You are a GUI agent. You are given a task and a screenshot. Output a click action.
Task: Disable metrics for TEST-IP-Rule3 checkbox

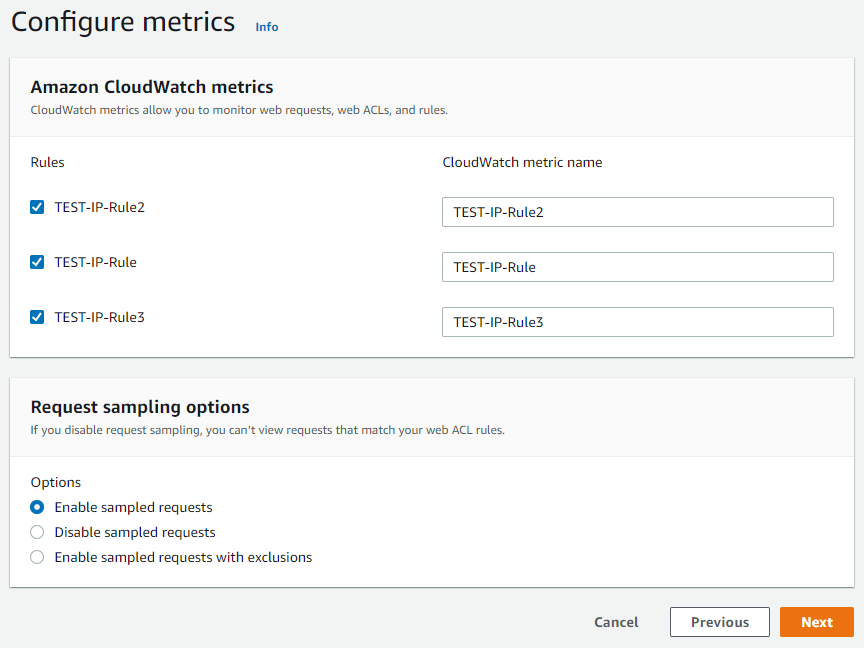[37, 317]
